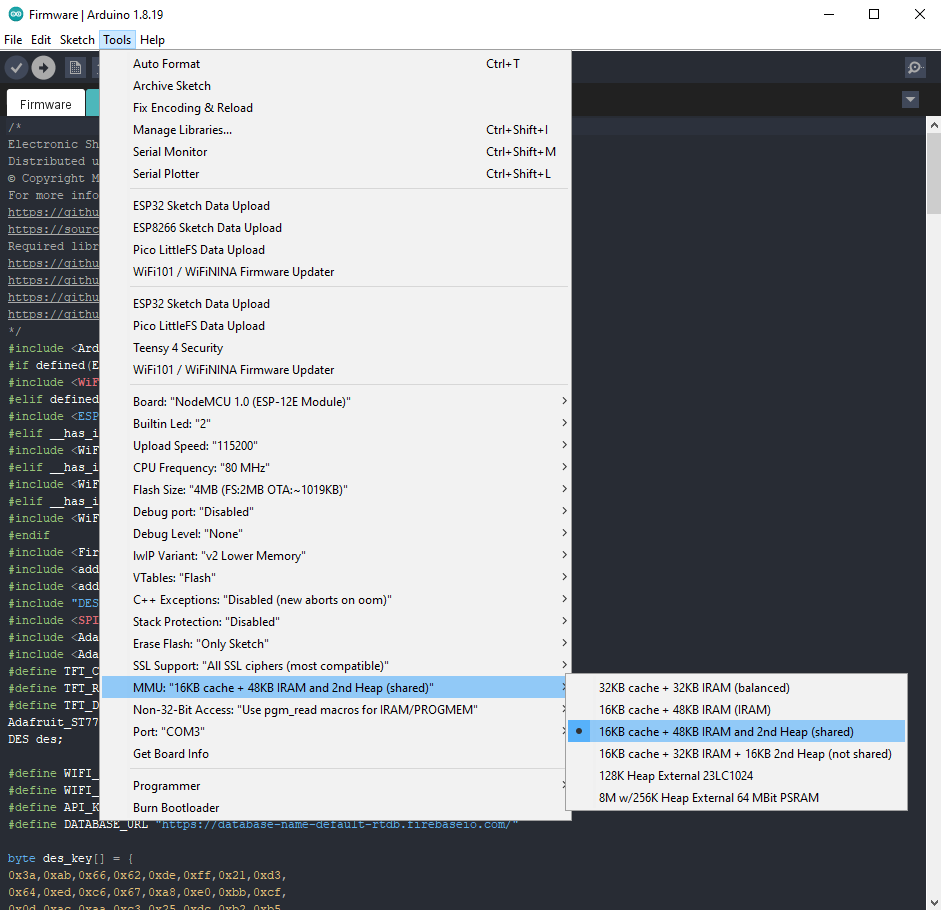Image resolution: width=941 pixels, height=910 pixels.
Task: Click the Verify checkmark toolbar icon
Action: pyautogui.click(x=17, y=67)
